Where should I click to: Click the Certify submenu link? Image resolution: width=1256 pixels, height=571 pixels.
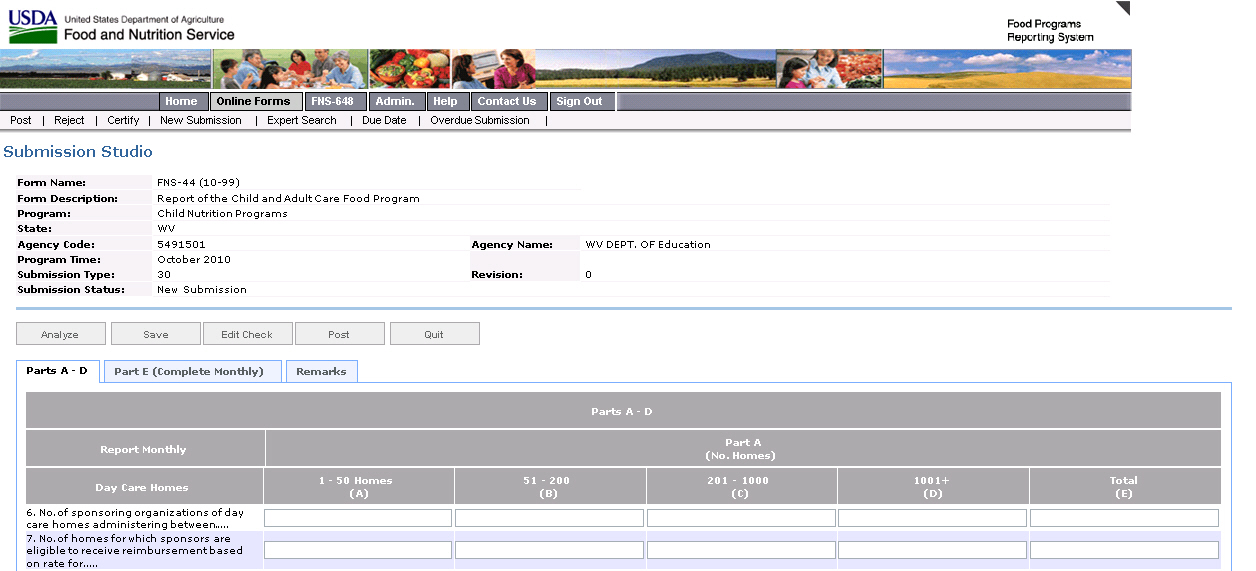[123, 120]
